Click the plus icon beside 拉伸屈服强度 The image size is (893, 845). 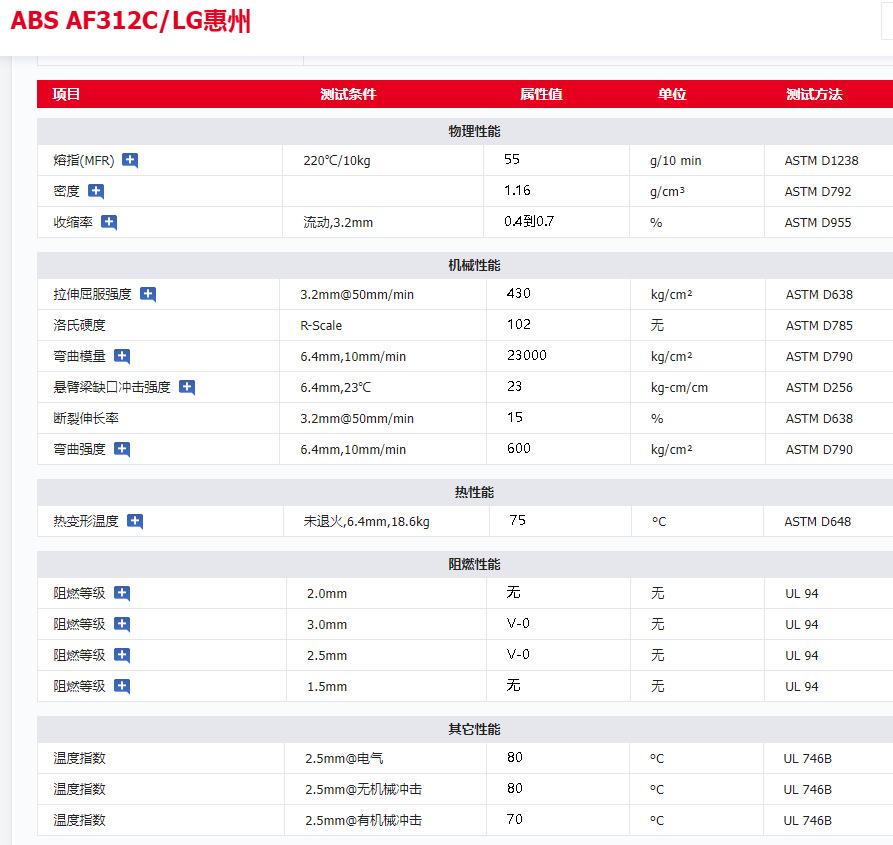[x=148, y=294]
